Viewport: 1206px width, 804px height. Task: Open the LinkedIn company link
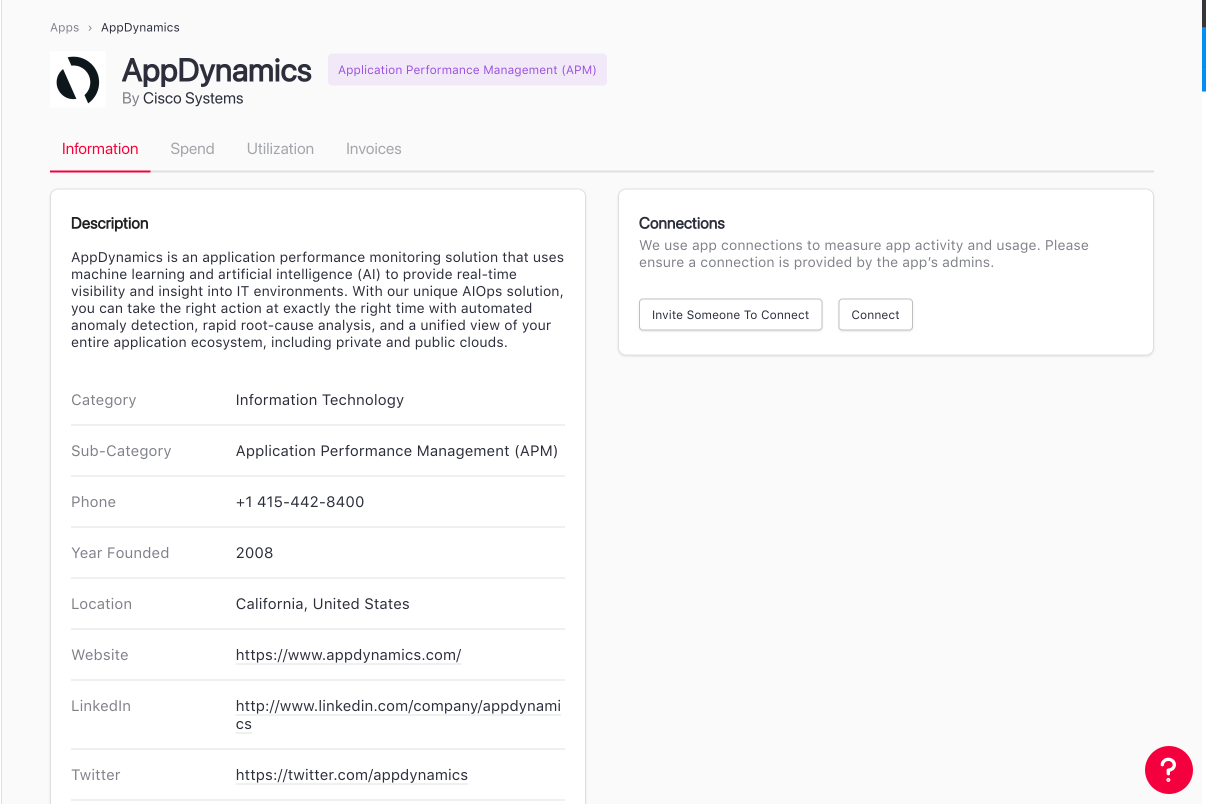coord(398,715)
